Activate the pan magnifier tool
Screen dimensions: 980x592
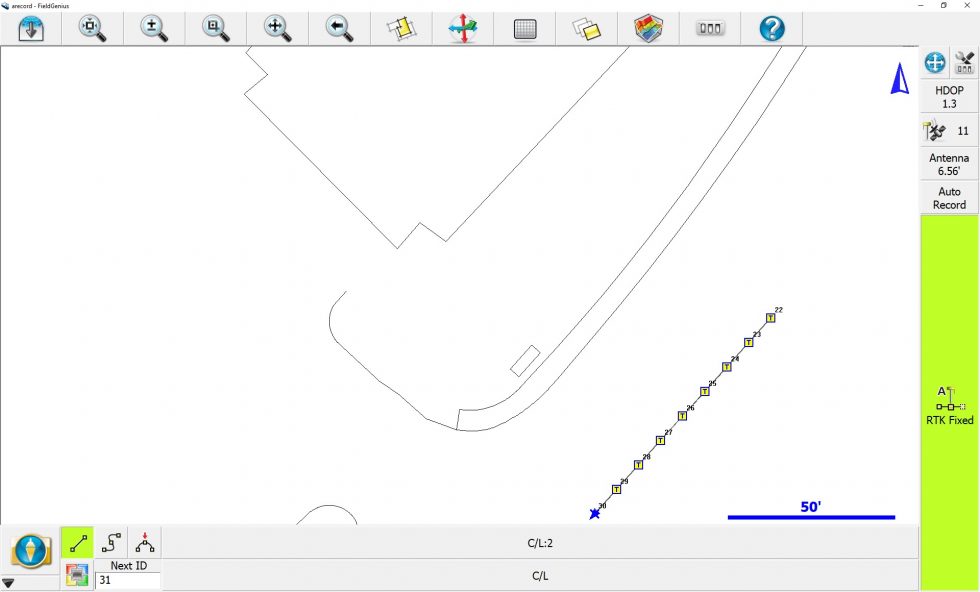coord(278,29)
